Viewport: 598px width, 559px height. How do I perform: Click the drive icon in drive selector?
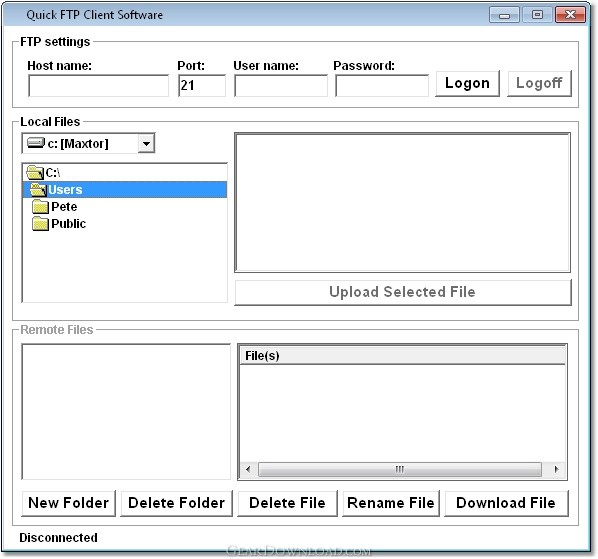pos(36,143)
